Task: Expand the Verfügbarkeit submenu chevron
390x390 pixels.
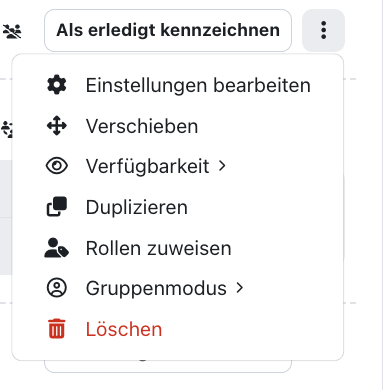Action: pyautogui.click(x=222, y=166)
